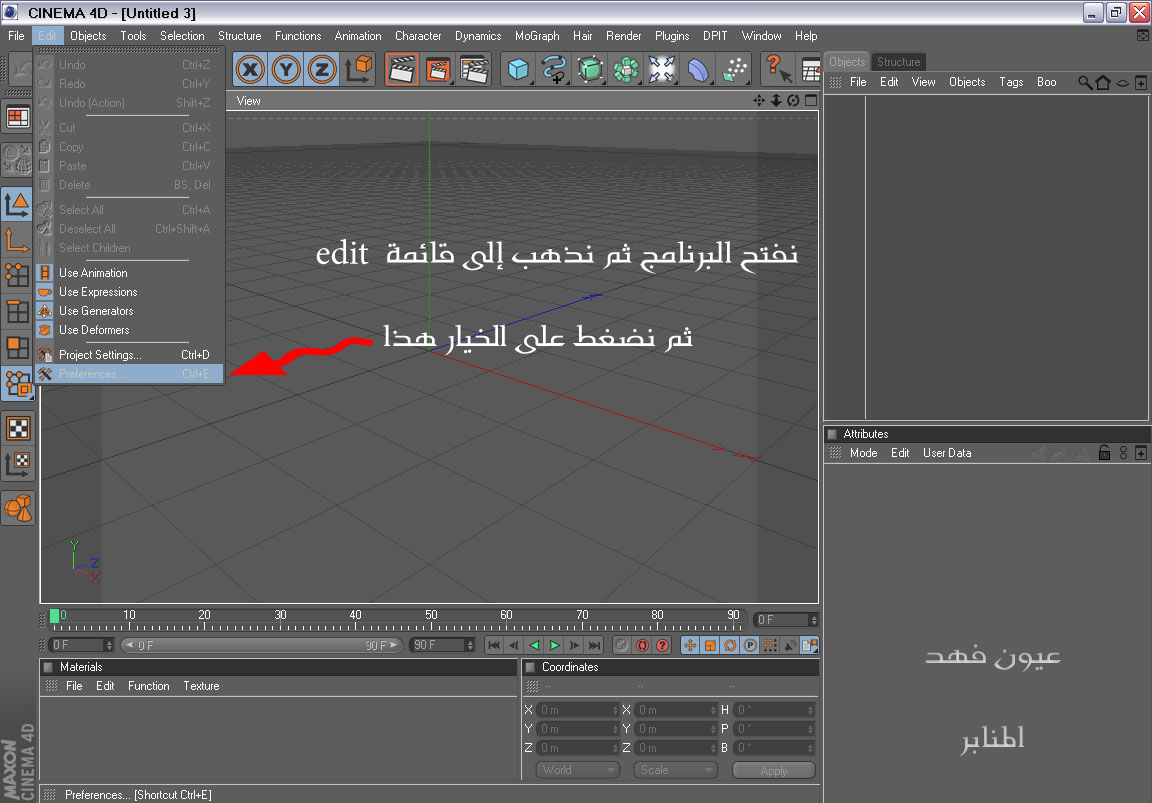
Task: Open the Render Settings icon
Action: coord(474,70)
